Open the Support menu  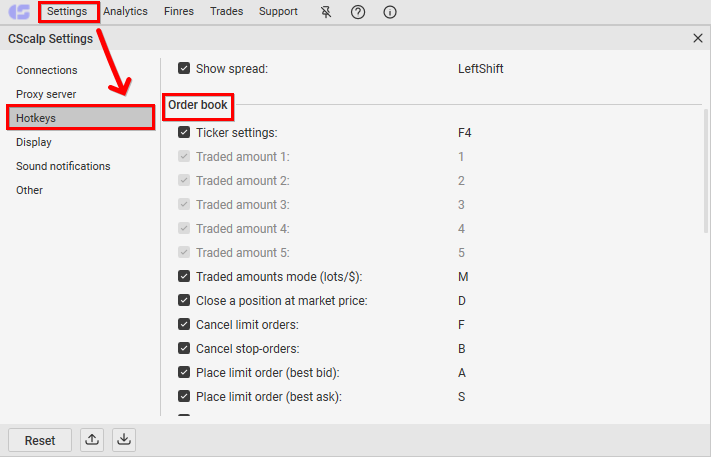click(x=278, y=11)
